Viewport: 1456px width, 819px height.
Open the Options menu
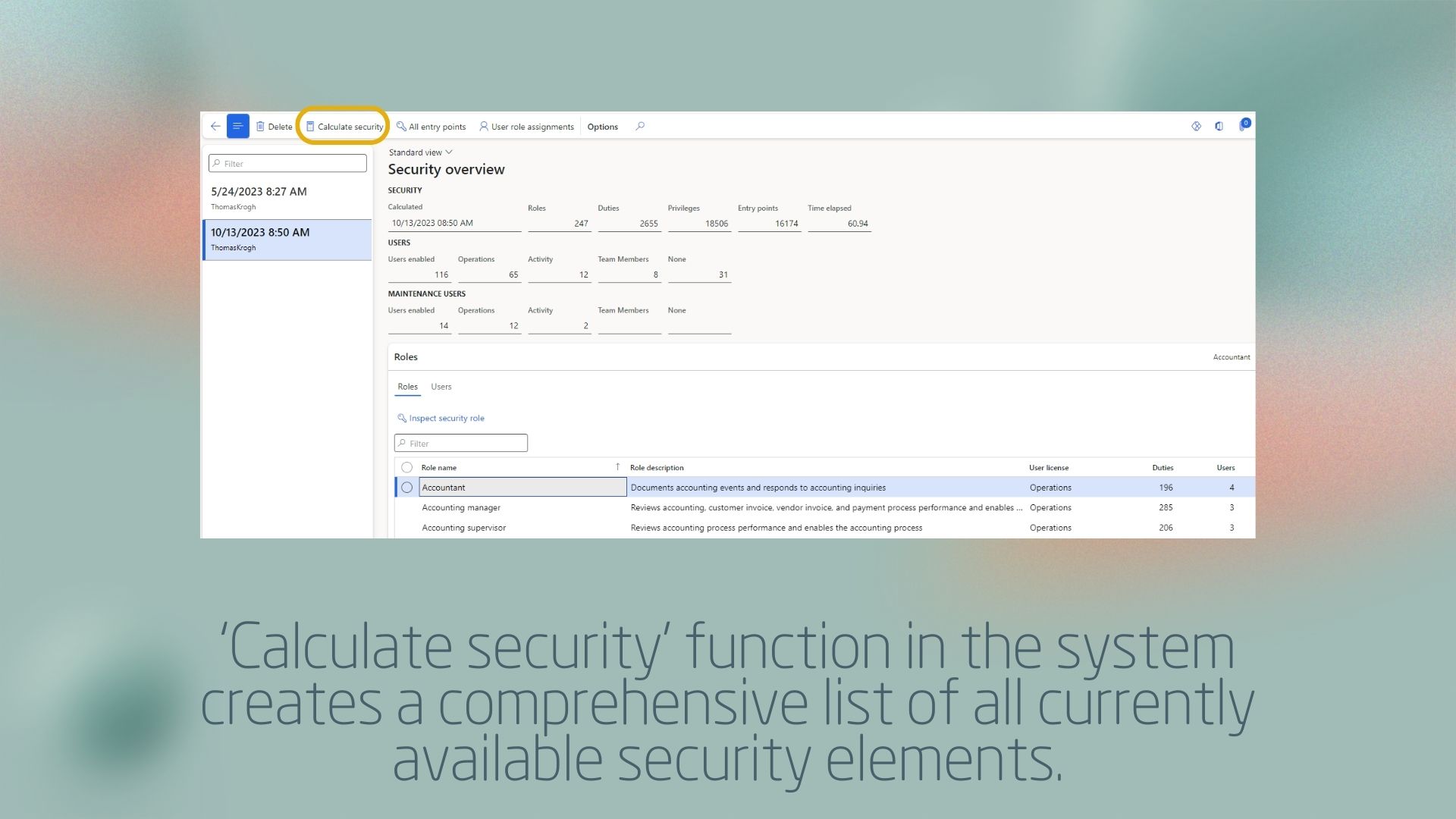click(x=602, y=127)
